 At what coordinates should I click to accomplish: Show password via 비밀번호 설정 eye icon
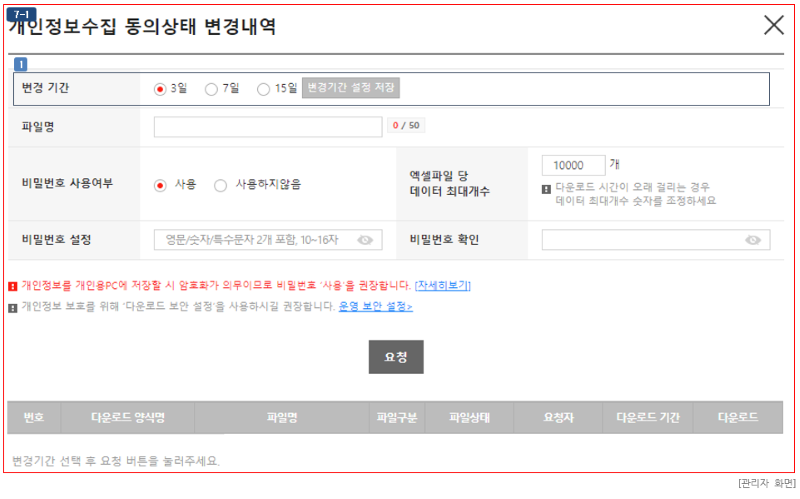coord(365,240)
